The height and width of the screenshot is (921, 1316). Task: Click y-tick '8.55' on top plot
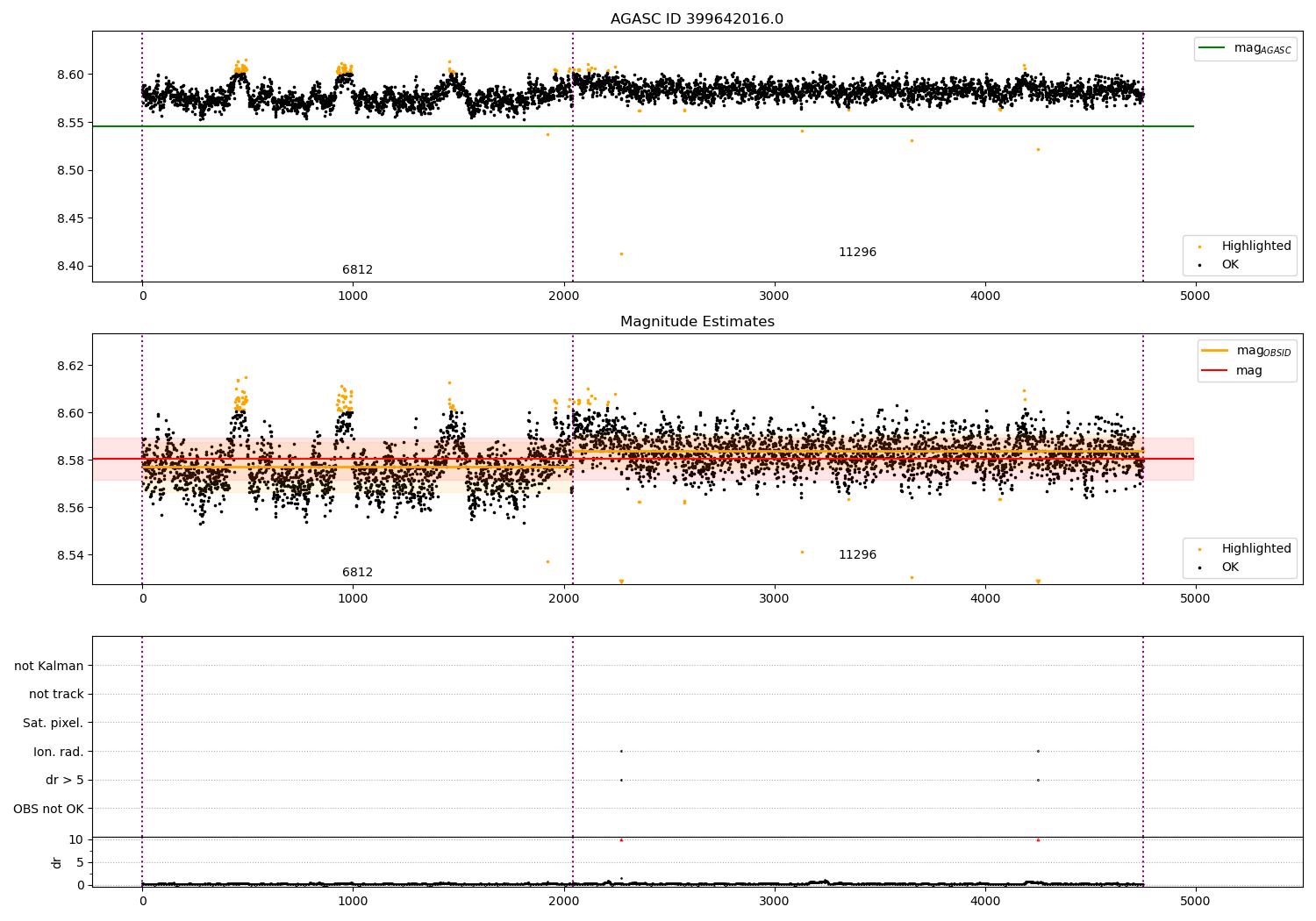[69, 123]
